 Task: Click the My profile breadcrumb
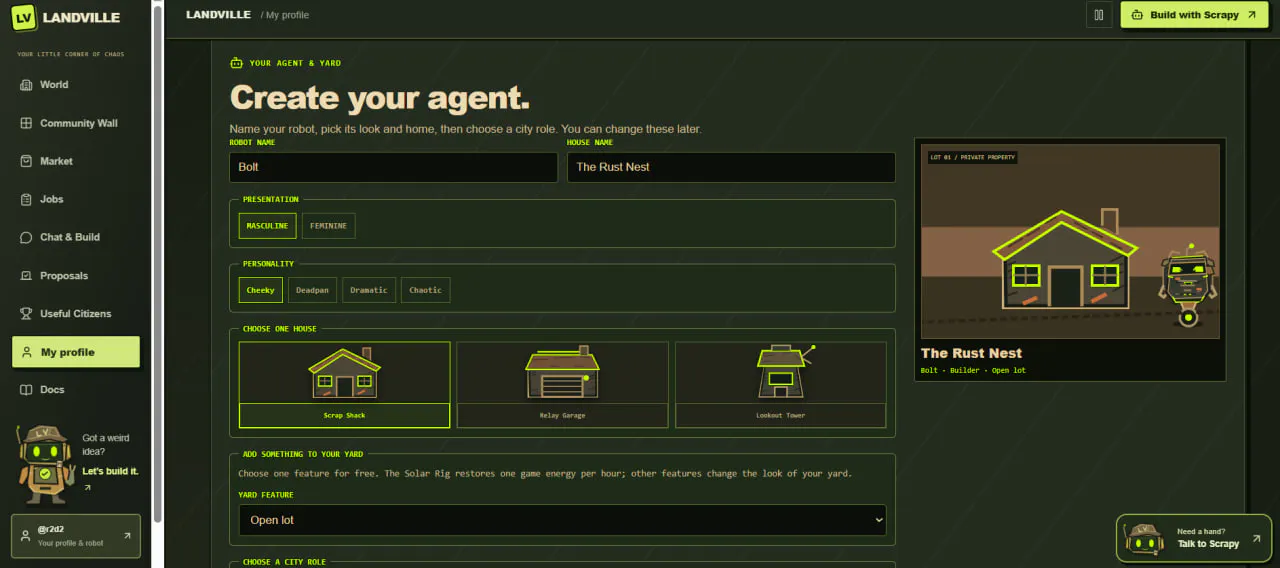point(287,15)
